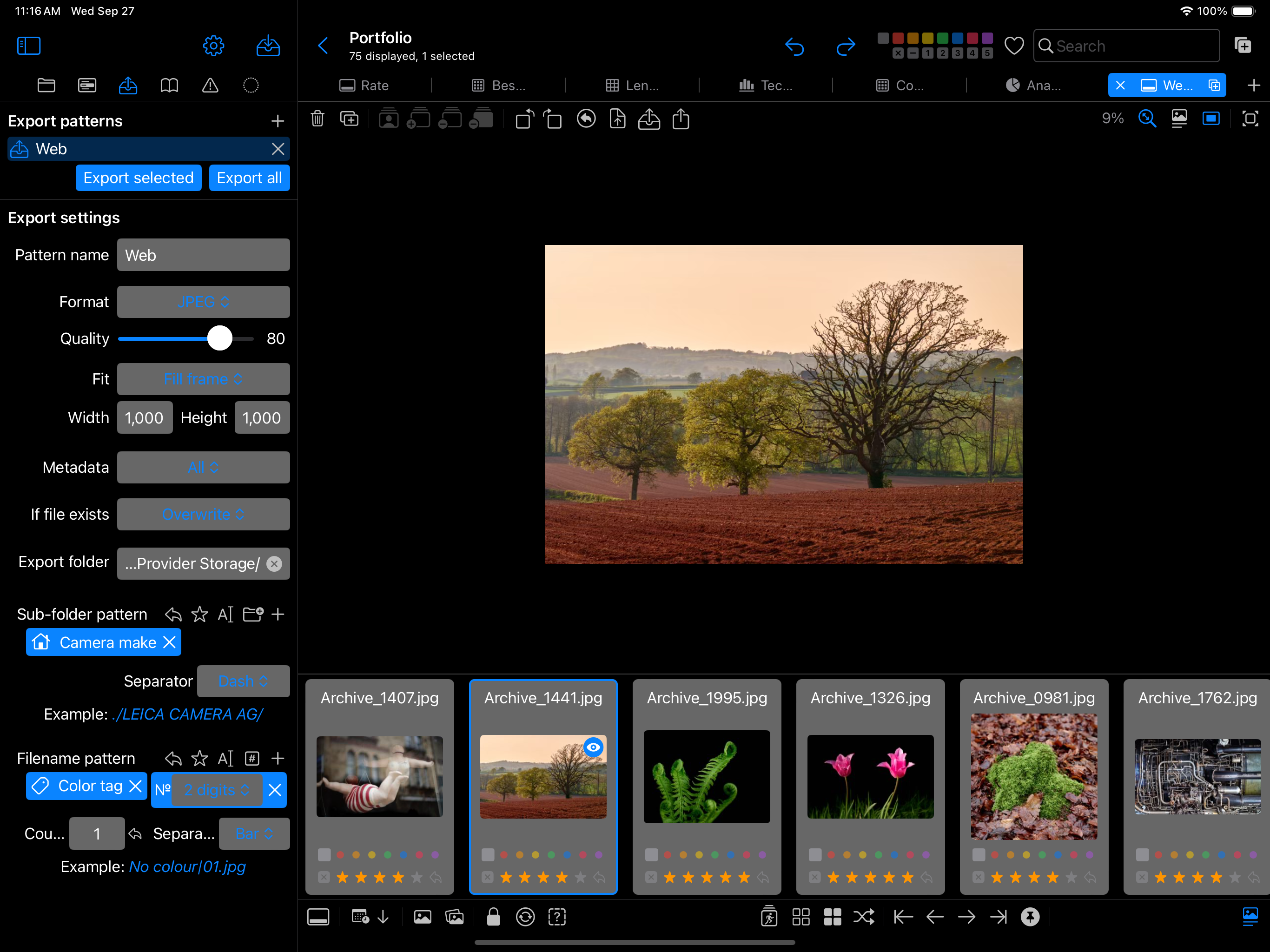Tap the lock icon in bottom bar
Screen dimensions: 1270x952
pyautogui.click(x=493, y=917)
